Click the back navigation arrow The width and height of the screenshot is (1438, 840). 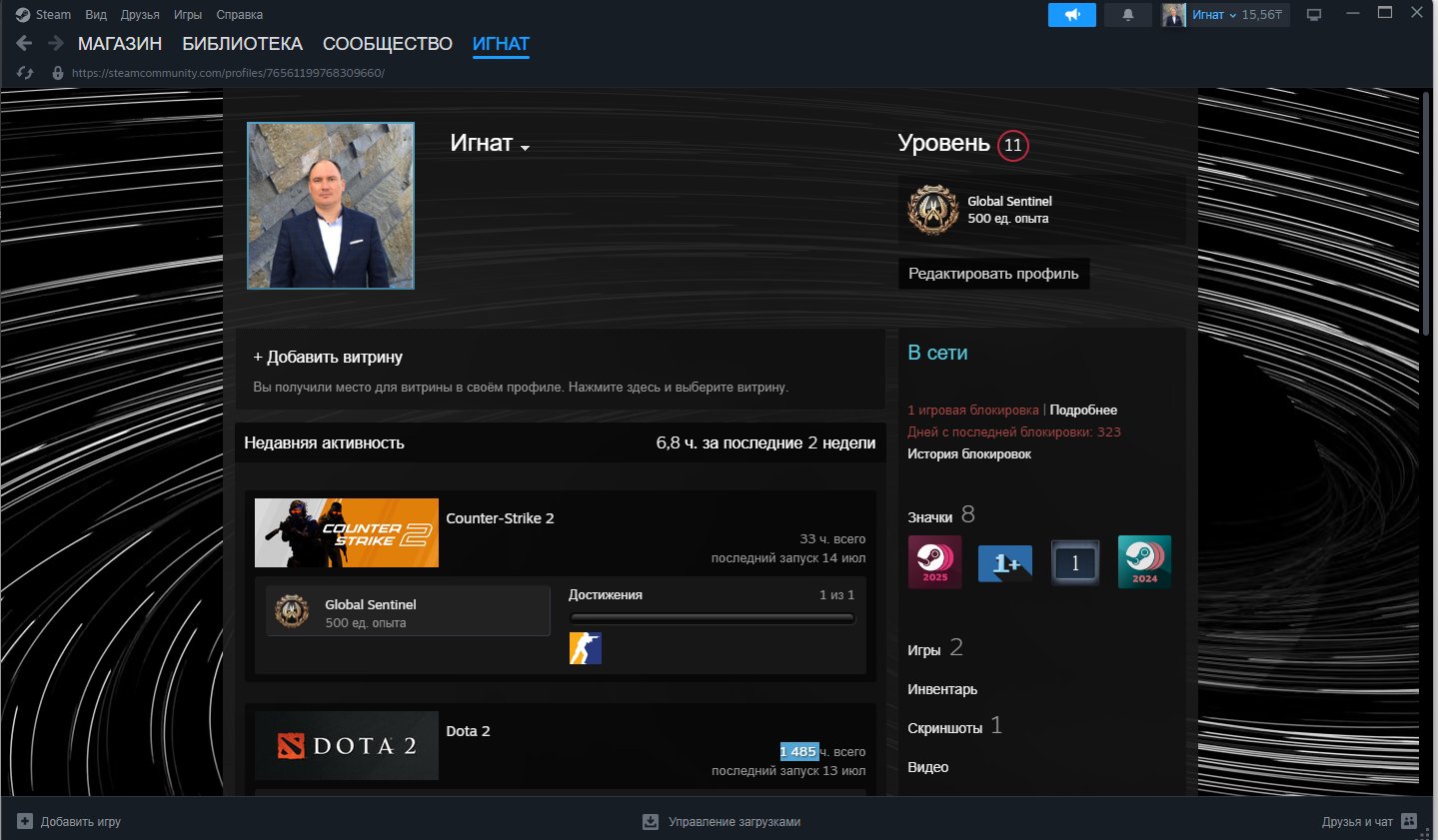[24, 43]
